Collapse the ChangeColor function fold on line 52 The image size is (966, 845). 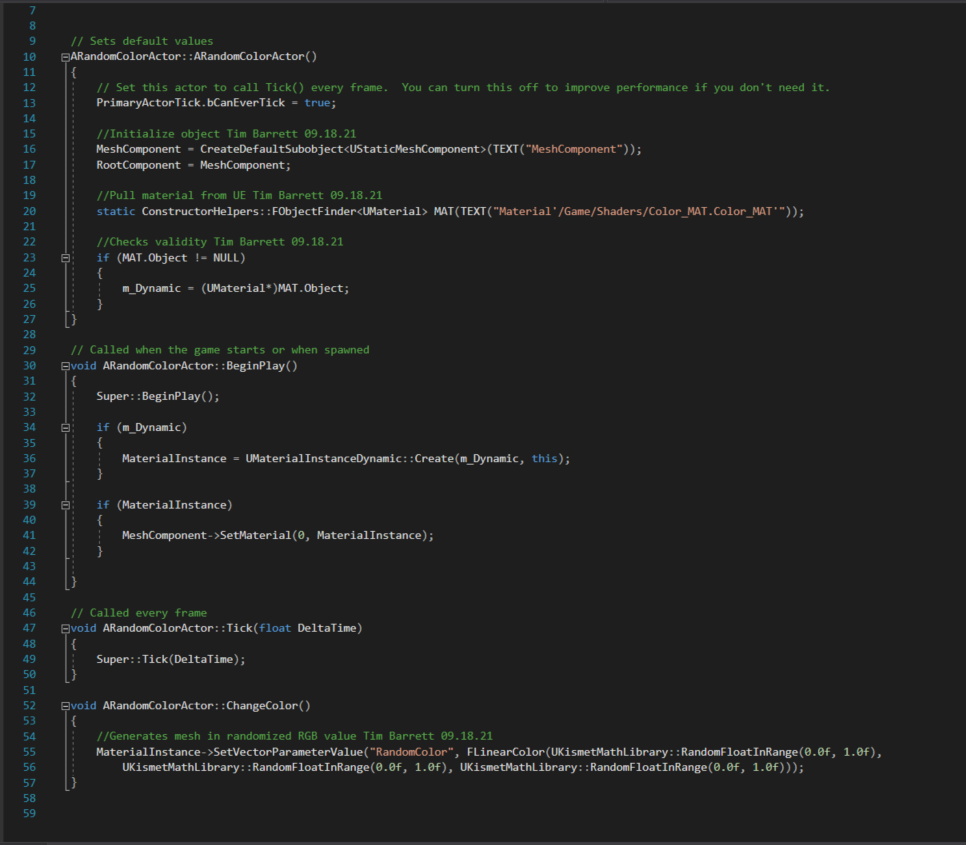65,706
